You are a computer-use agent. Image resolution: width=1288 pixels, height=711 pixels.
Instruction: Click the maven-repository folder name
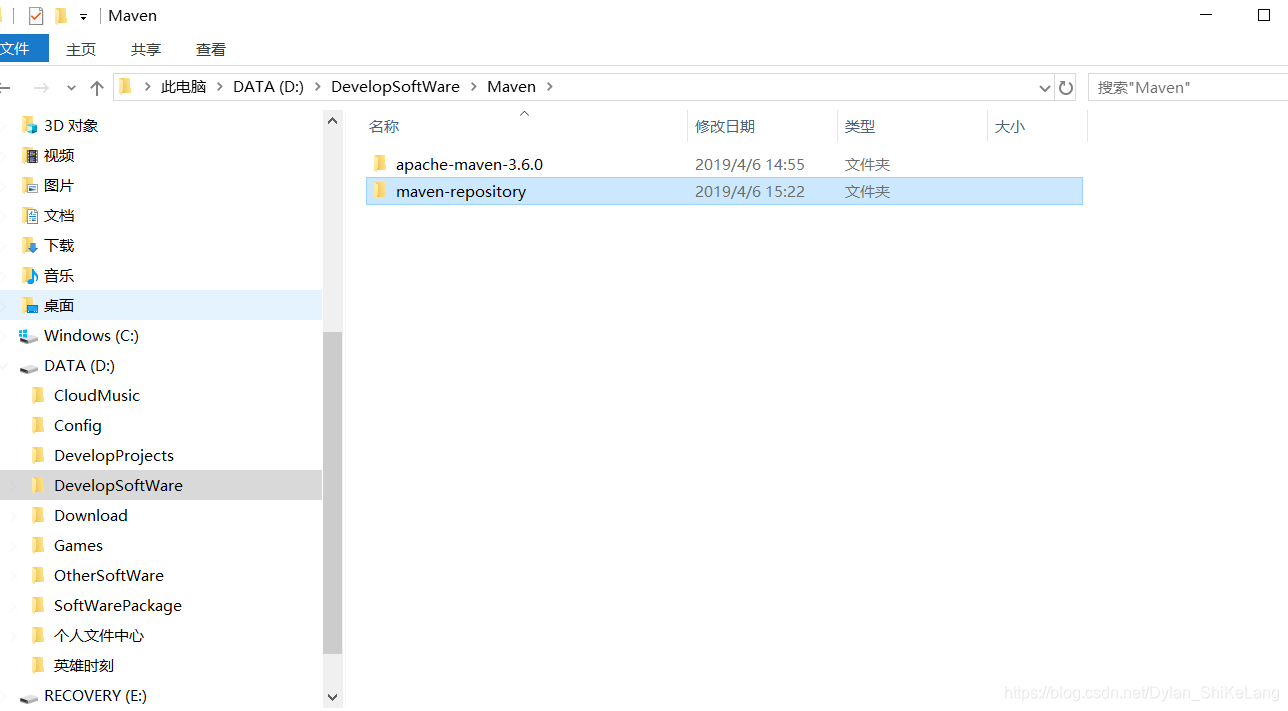461,191
